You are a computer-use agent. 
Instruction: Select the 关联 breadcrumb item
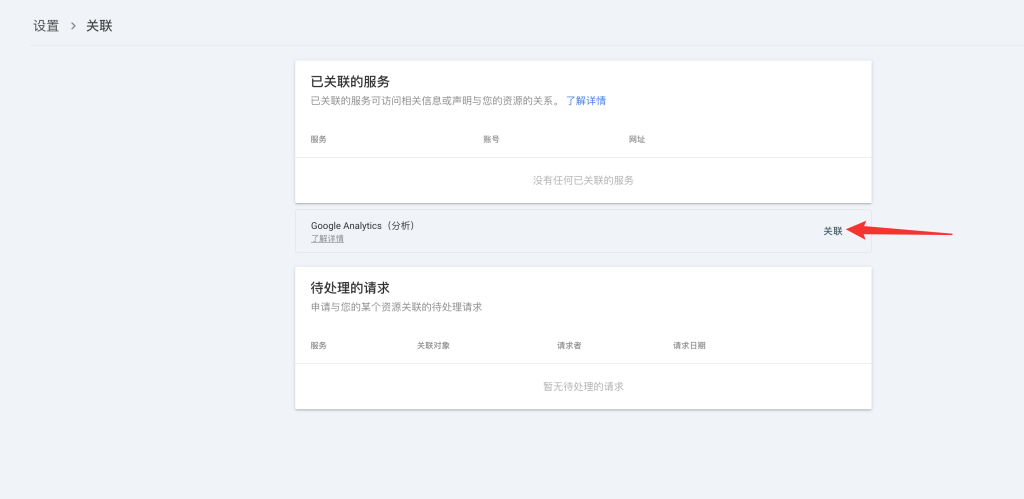(x=99, y=26)
